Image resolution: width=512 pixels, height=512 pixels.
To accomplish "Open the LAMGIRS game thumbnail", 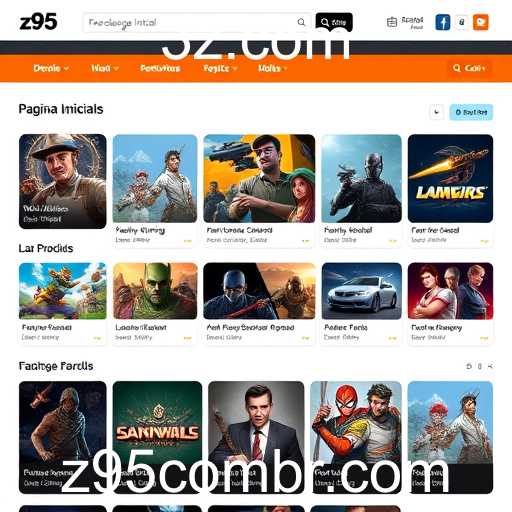I will tap(450, 178).
